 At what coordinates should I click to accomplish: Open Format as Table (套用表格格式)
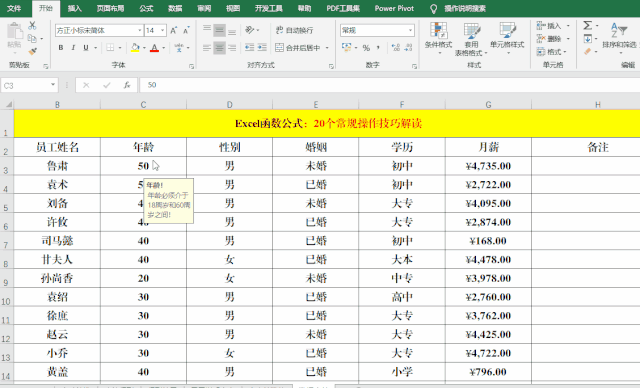[x=471, y=39]
